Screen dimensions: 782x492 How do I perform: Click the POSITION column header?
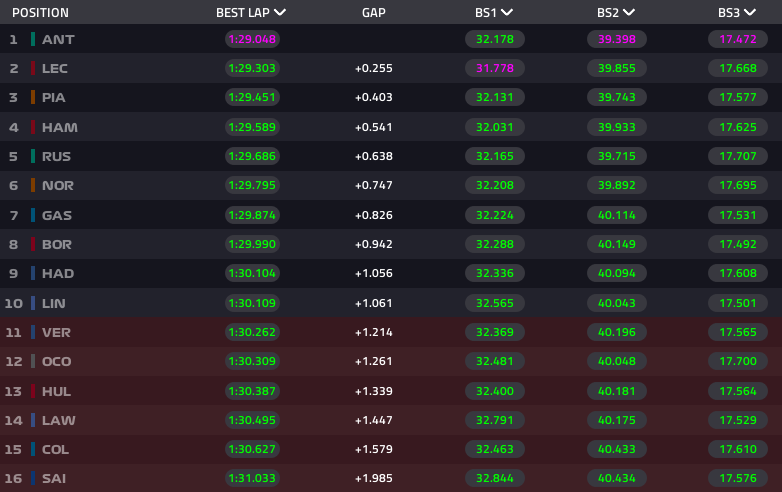coord(40,13)
